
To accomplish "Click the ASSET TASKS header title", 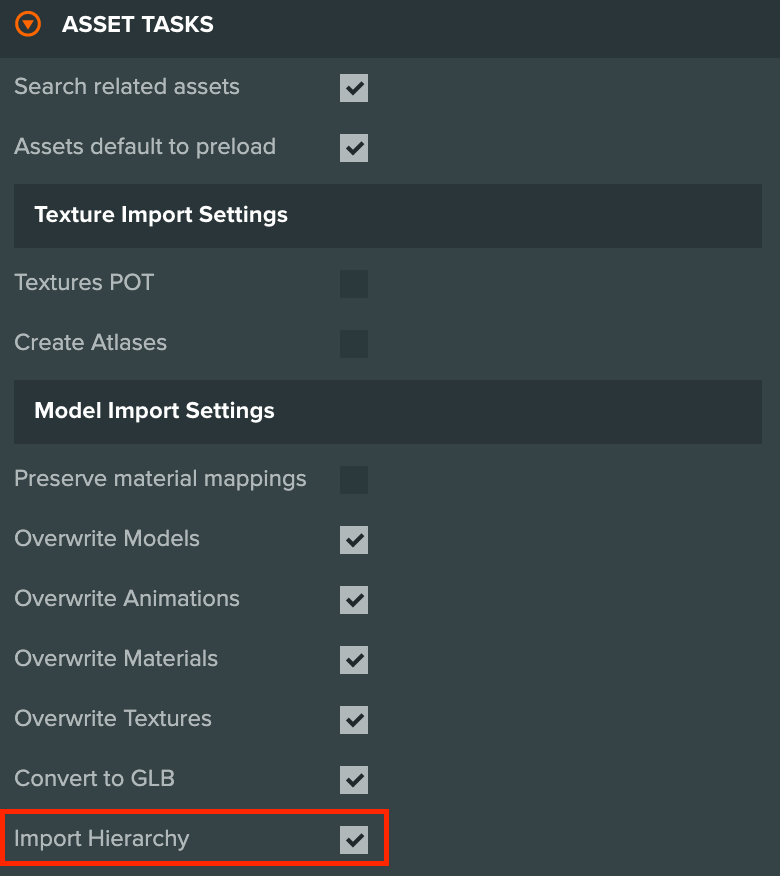I will coord(137,25).
